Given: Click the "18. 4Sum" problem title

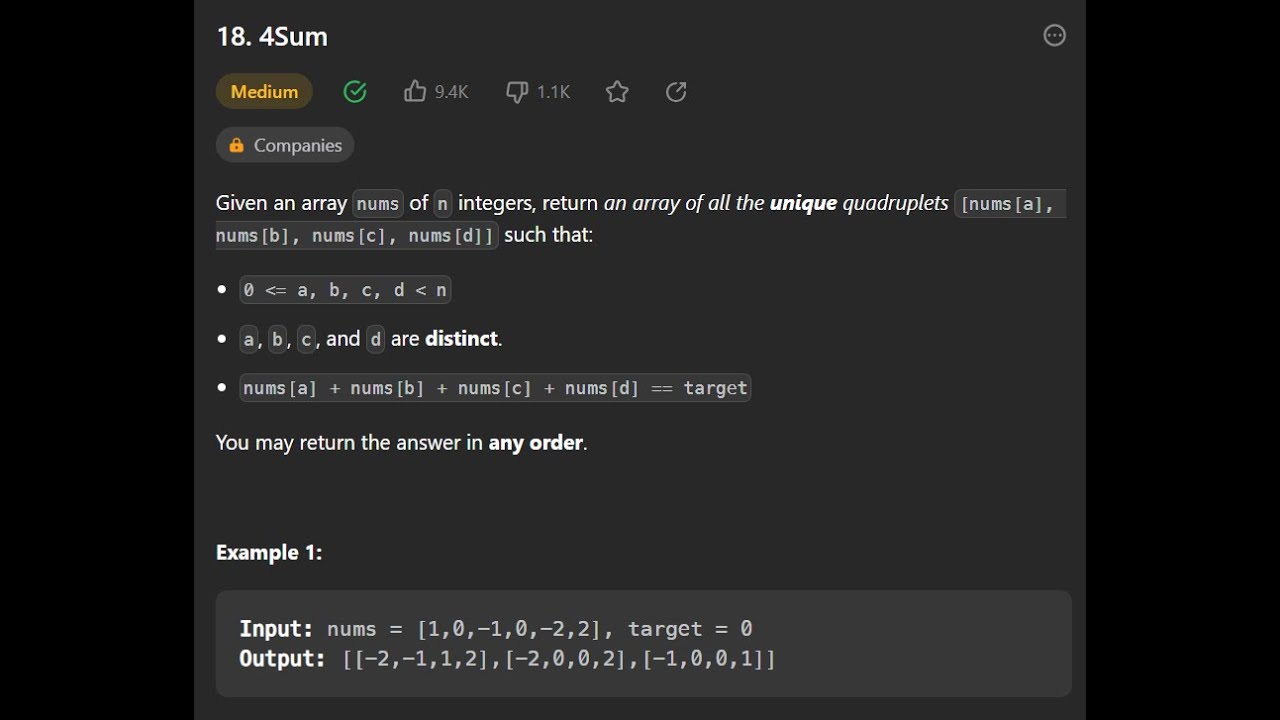Looking at the screenshot, I should (x=272, y=37).
